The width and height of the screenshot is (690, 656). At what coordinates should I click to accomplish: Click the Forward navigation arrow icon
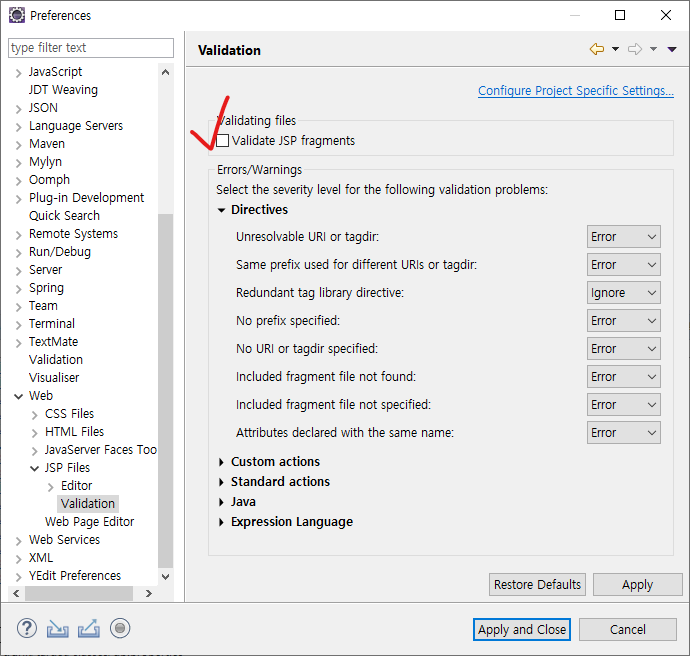635,49
